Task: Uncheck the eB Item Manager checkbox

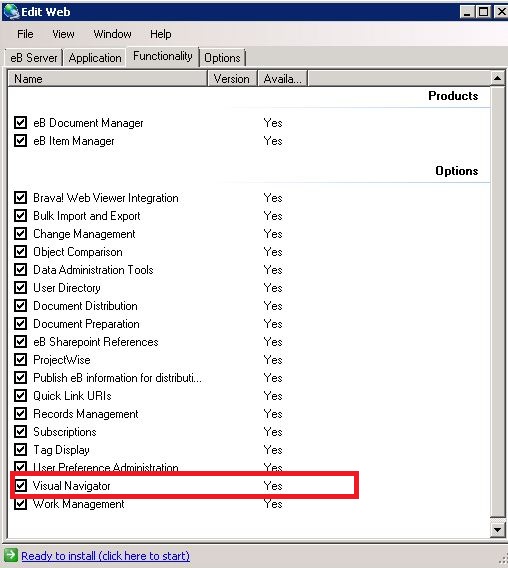Action: click(x=21, y=141)
